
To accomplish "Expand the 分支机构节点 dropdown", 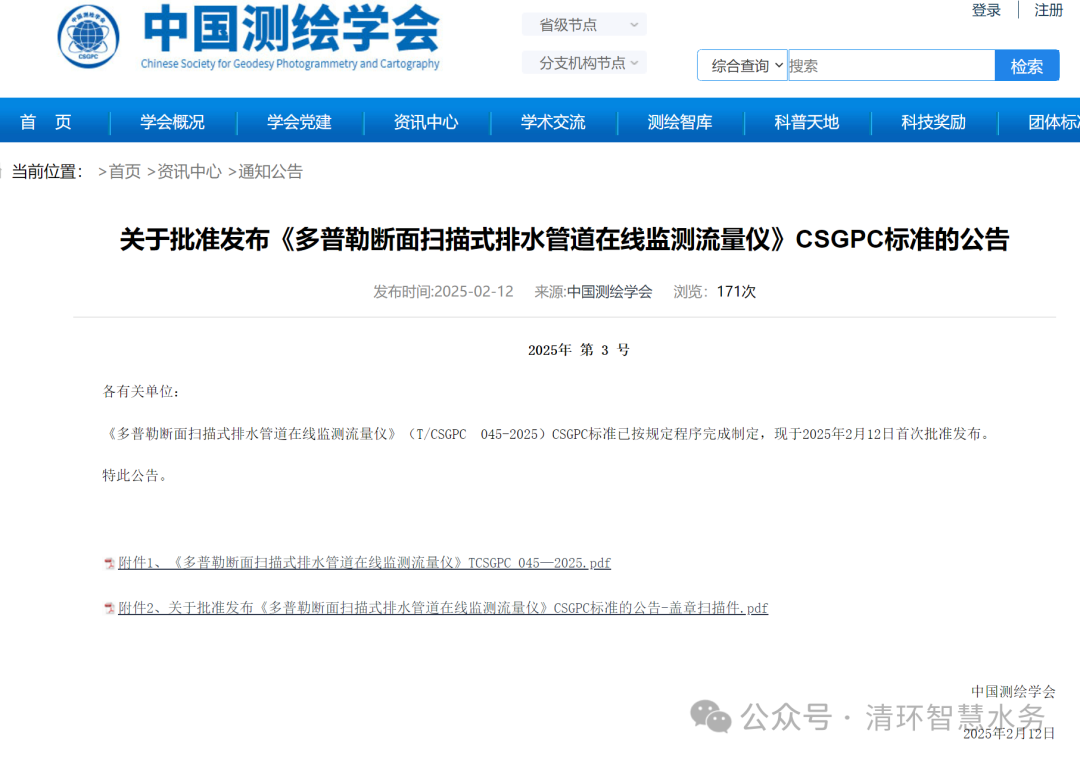I will pos(584,63).
